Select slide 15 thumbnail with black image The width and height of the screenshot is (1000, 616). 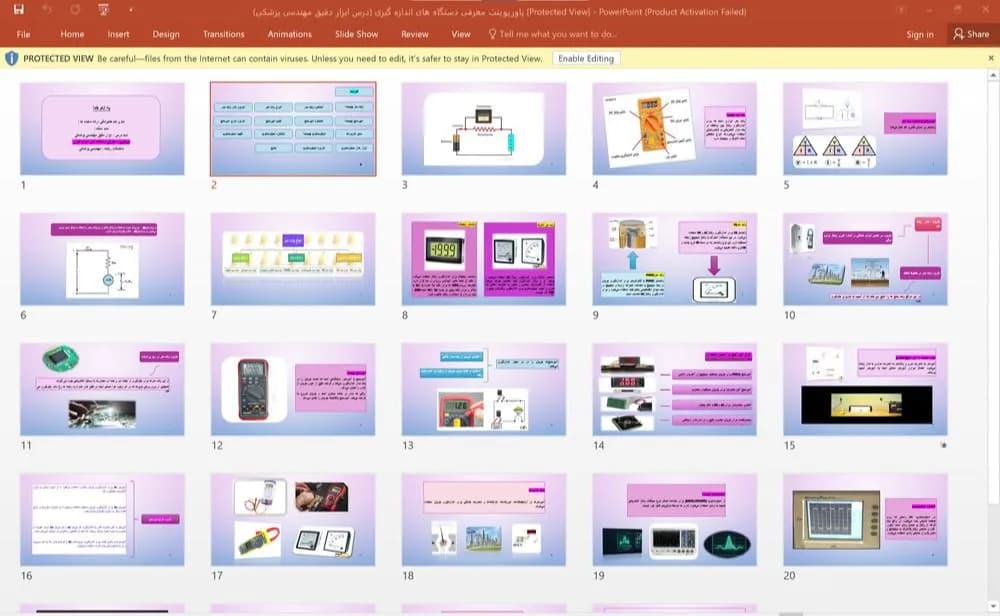tap(865, 389)
